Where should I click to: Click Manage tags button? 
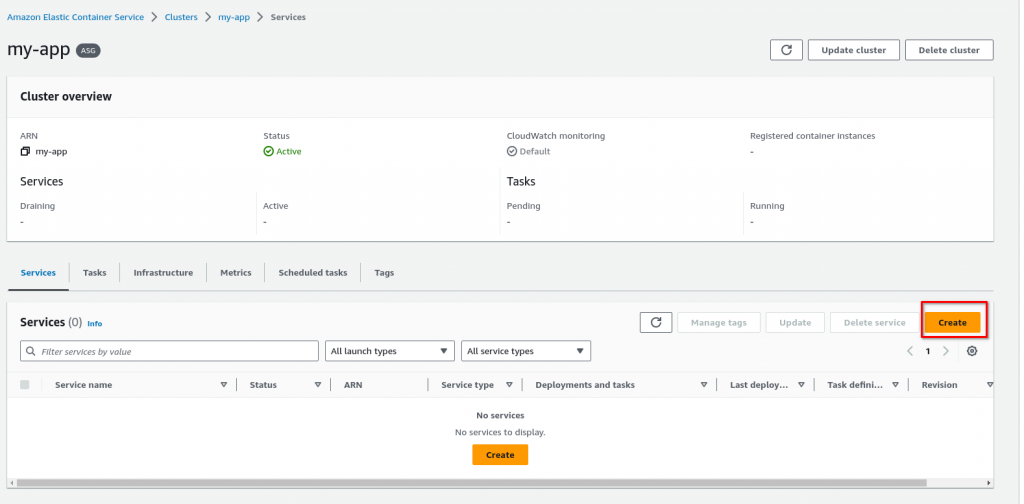(718, 323)
